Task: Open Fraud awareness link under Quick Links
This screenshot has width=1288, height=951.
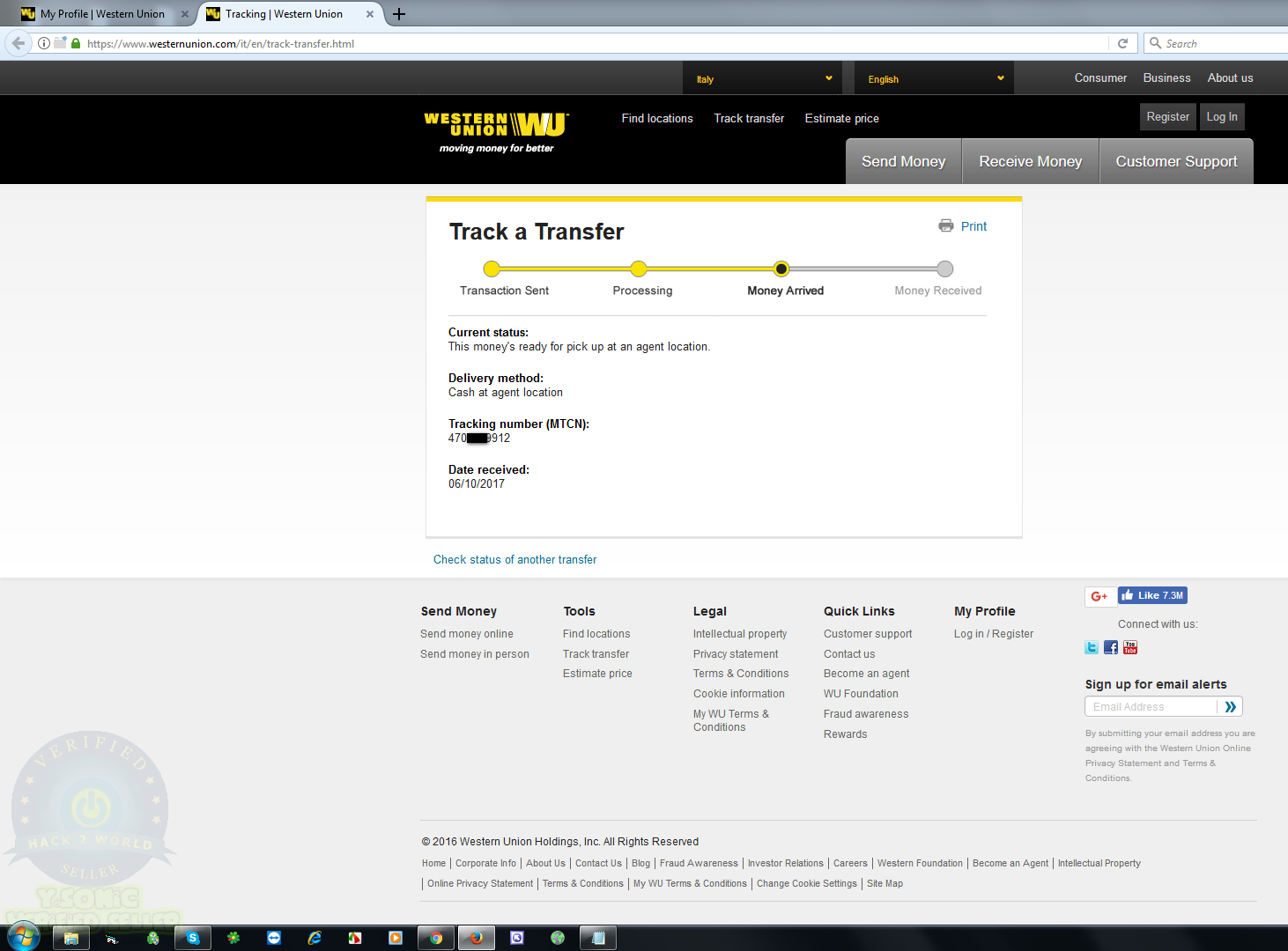Action: point(866,714)
